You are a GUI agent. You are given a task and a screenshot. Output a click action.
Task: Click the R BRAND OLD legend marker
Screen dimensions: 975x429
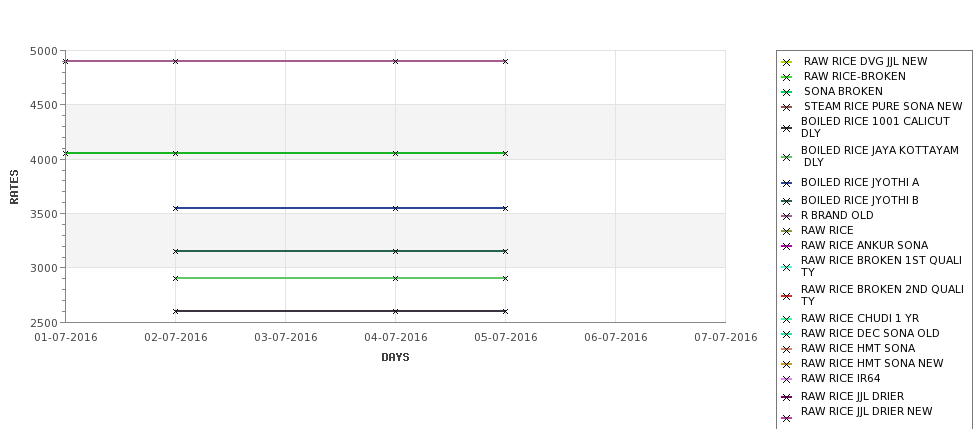pos(786,216)
